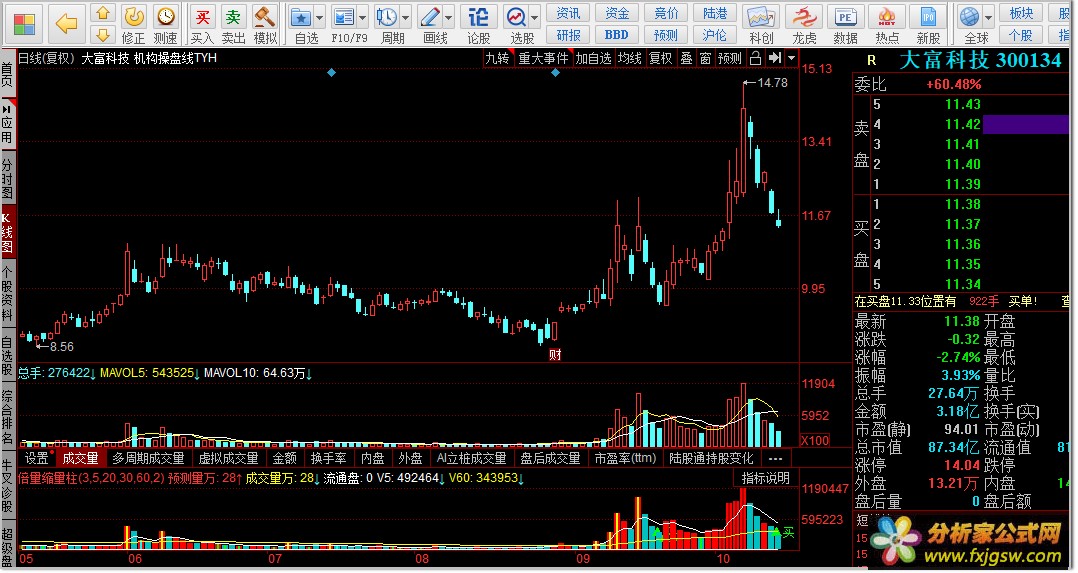Click the first blue diamond event marker

coord(331,72)
